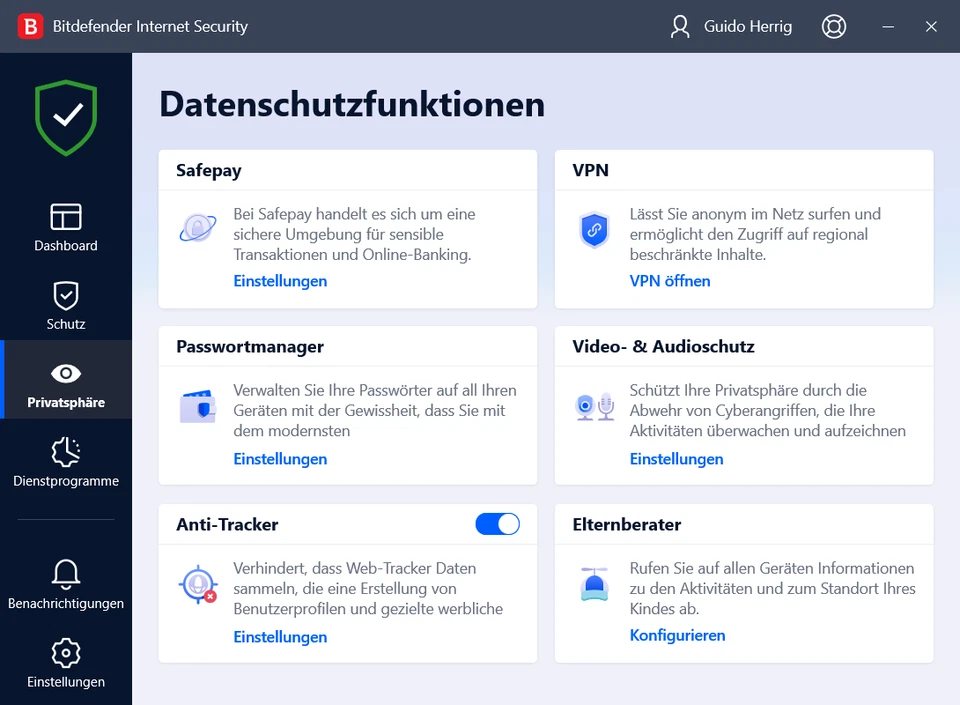Click Konfigurieren under Elternberater
Image resolution: width=960 pixels, height=705 pixels.
pyautogui.click(x=677, y=635)
